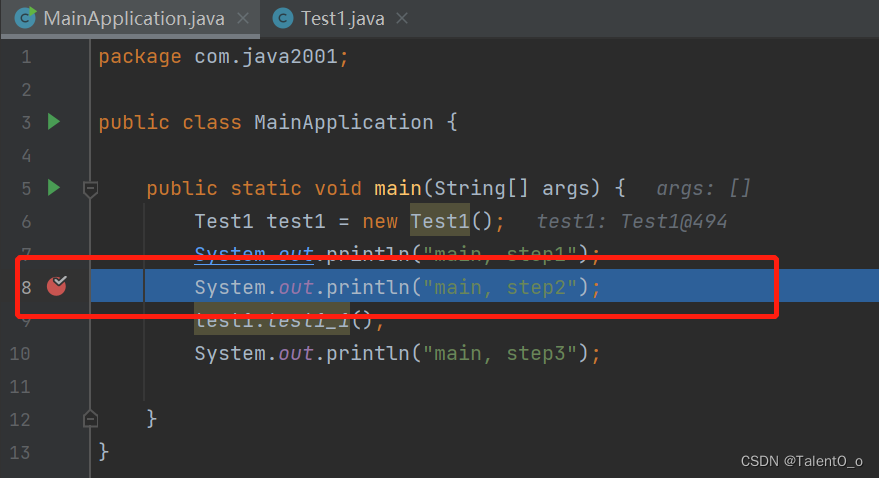Click inline hint 'args: []'
The width and height of the screenshot is (879, 478).
(703, 189)
